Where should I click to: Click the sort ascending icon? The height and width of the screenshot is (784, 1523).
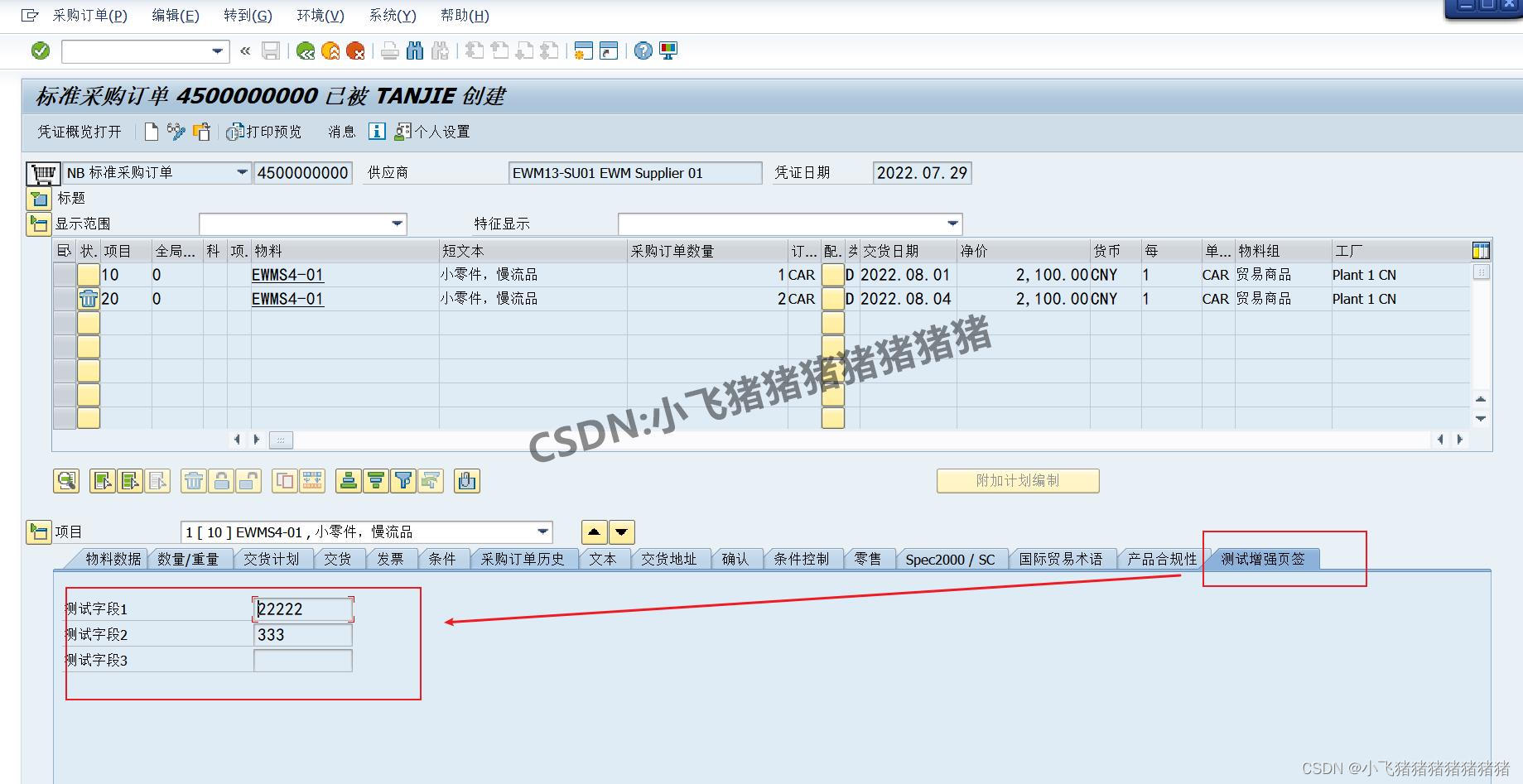pos(349,481)
